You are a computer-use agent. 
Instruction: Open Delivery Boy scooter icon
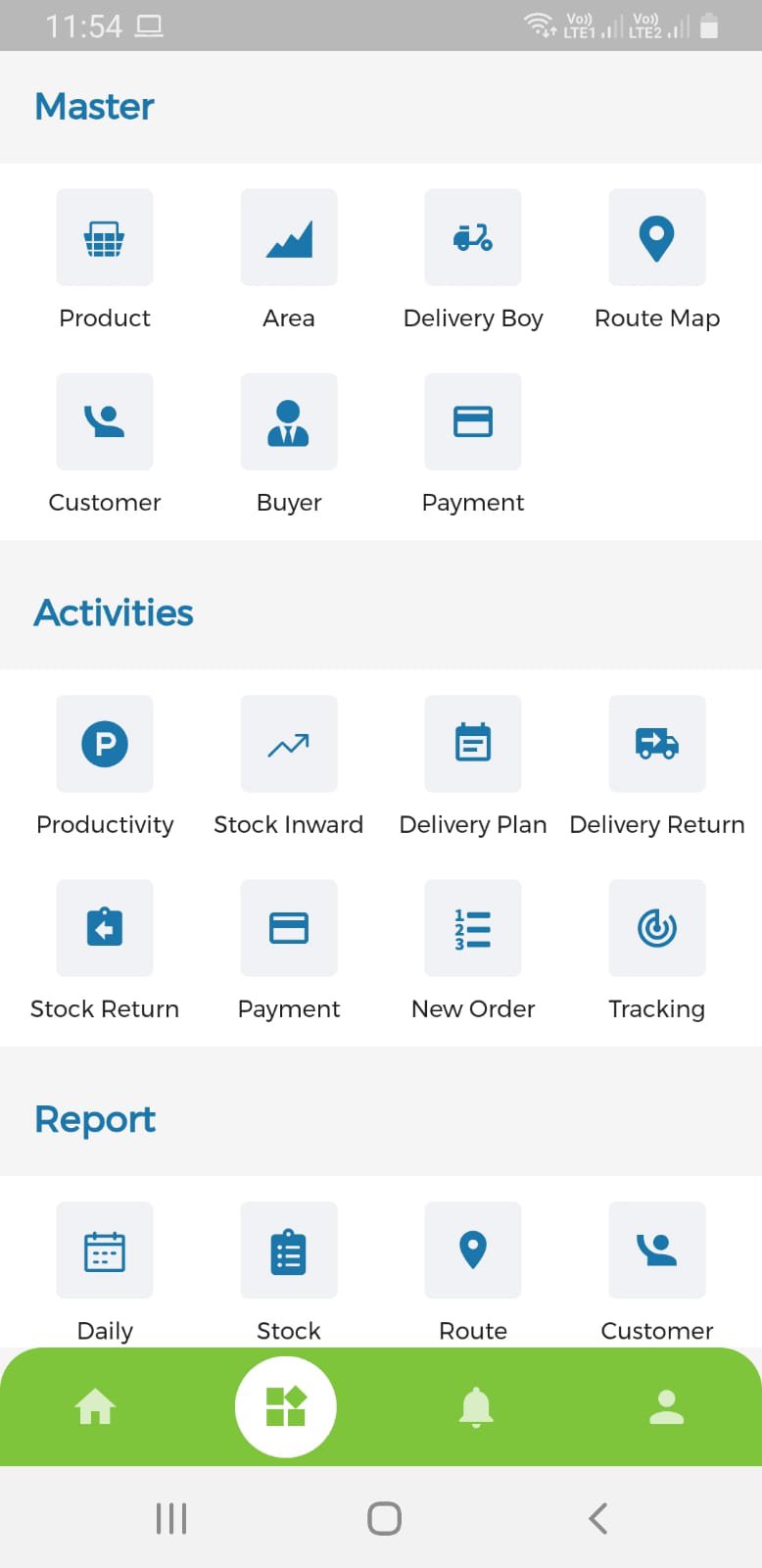point(473,237)
